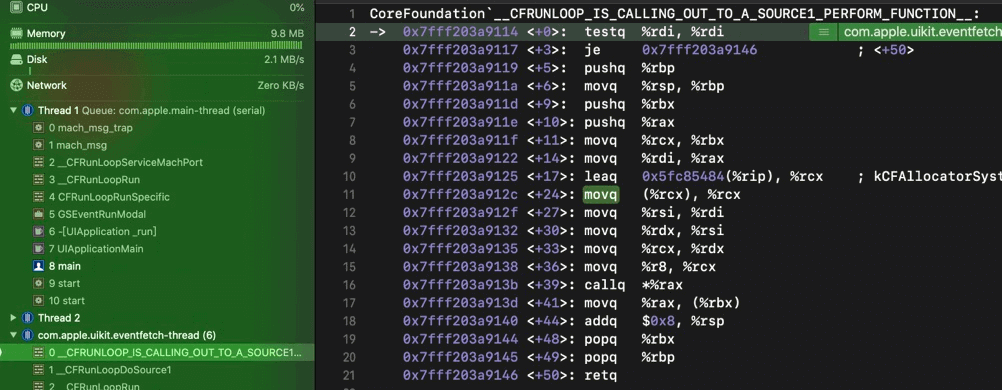Select frame 3 __CFRunLoopRun in Thread 1
Screen dimensions: 1002x390
click(157, 180)
